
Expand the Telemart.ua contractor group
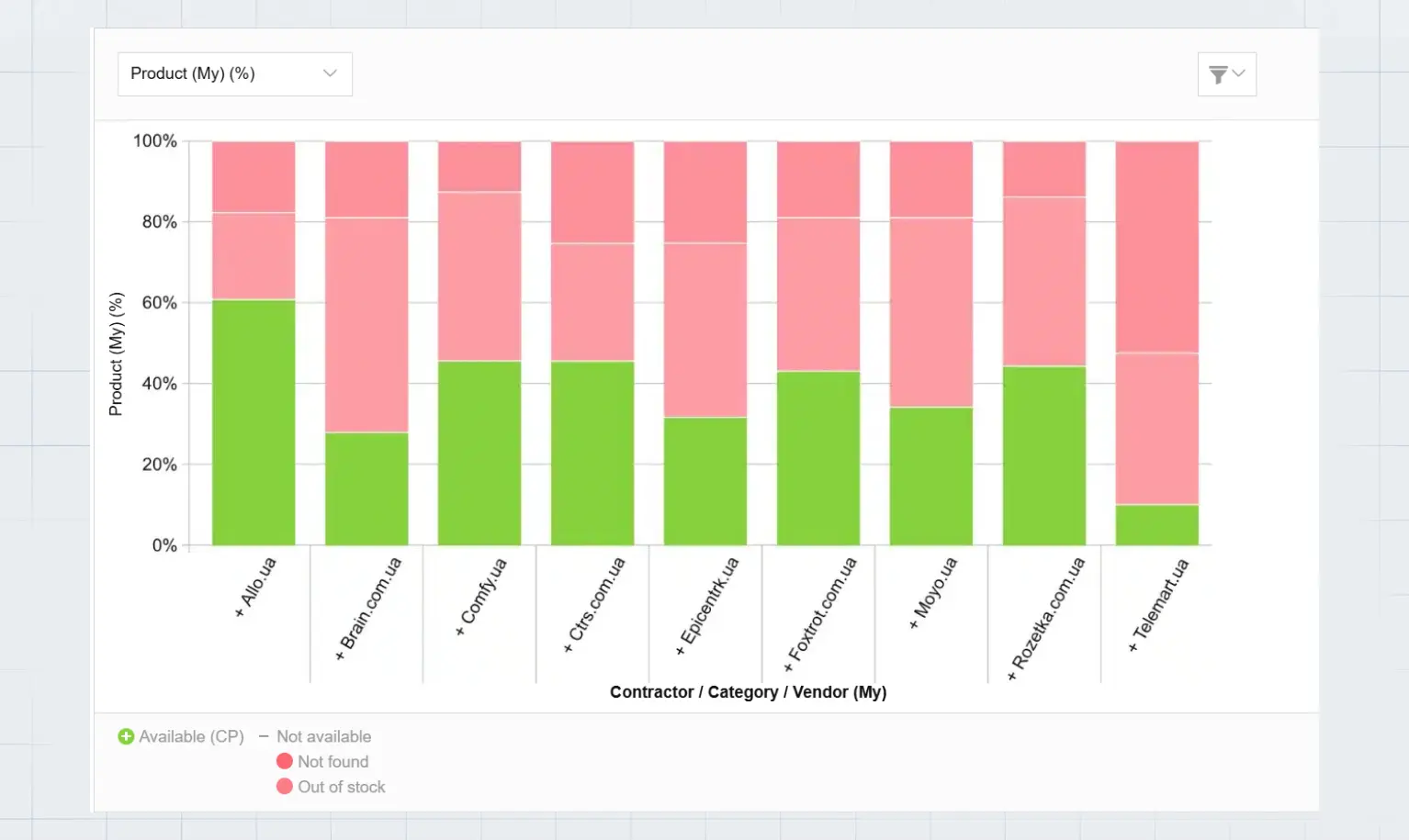tap(1131, 649)
